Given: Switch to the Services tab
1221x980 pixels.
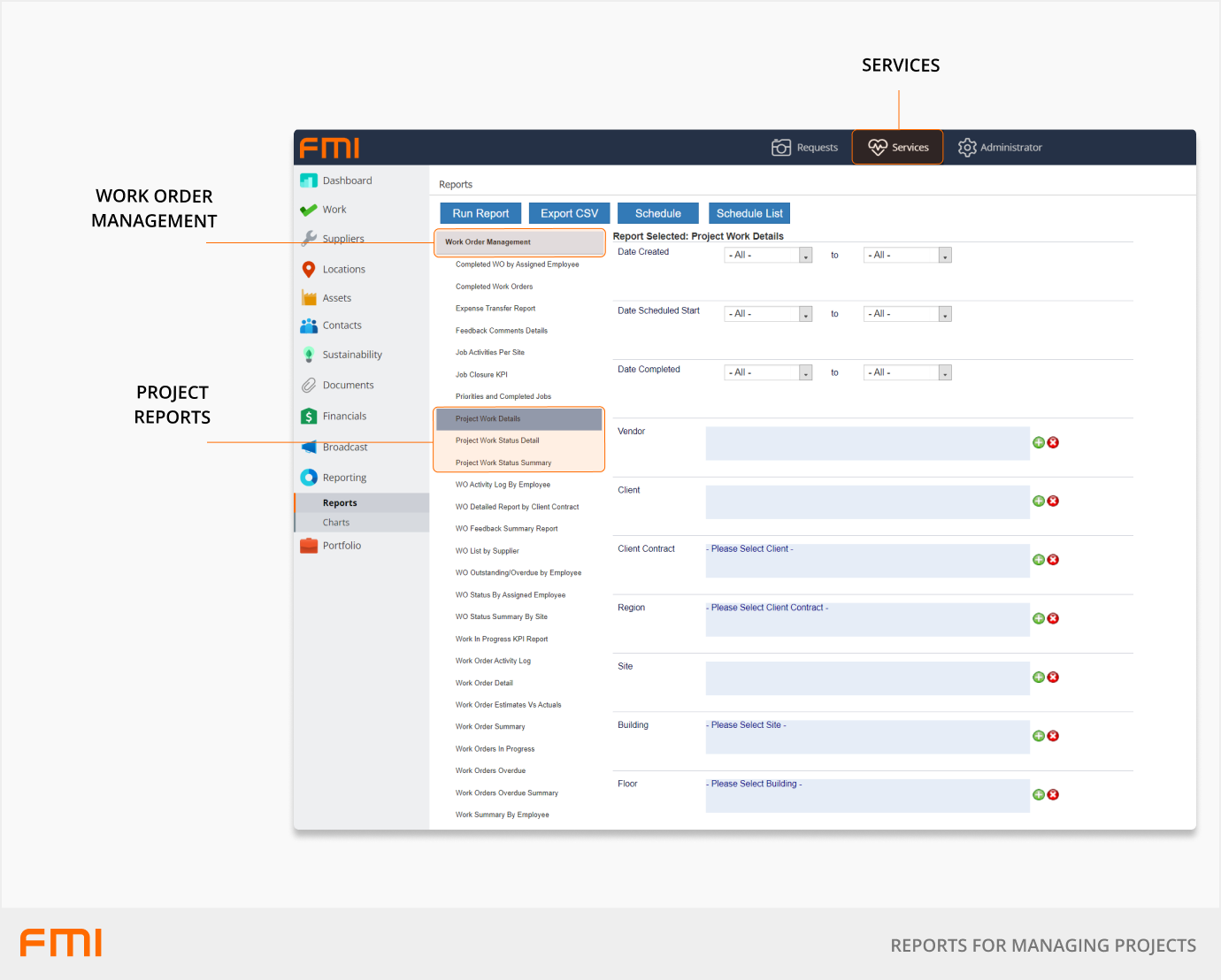Looking at the screenshot, I should click(898, 148).
